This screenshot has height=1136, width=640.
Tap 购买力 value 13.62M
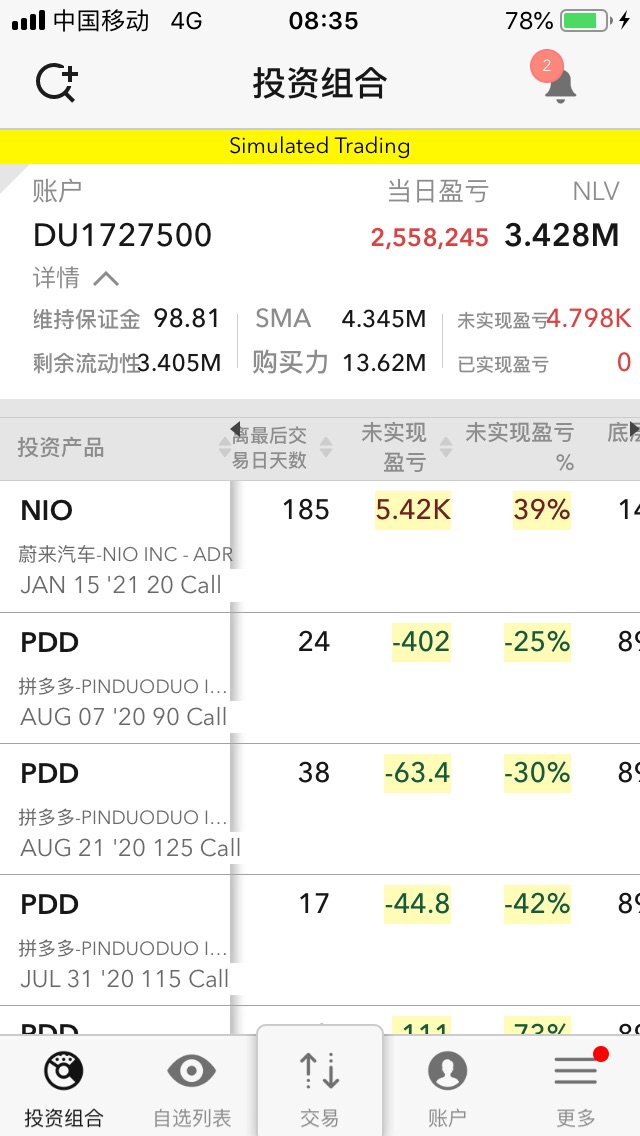(x=384, y=362)
